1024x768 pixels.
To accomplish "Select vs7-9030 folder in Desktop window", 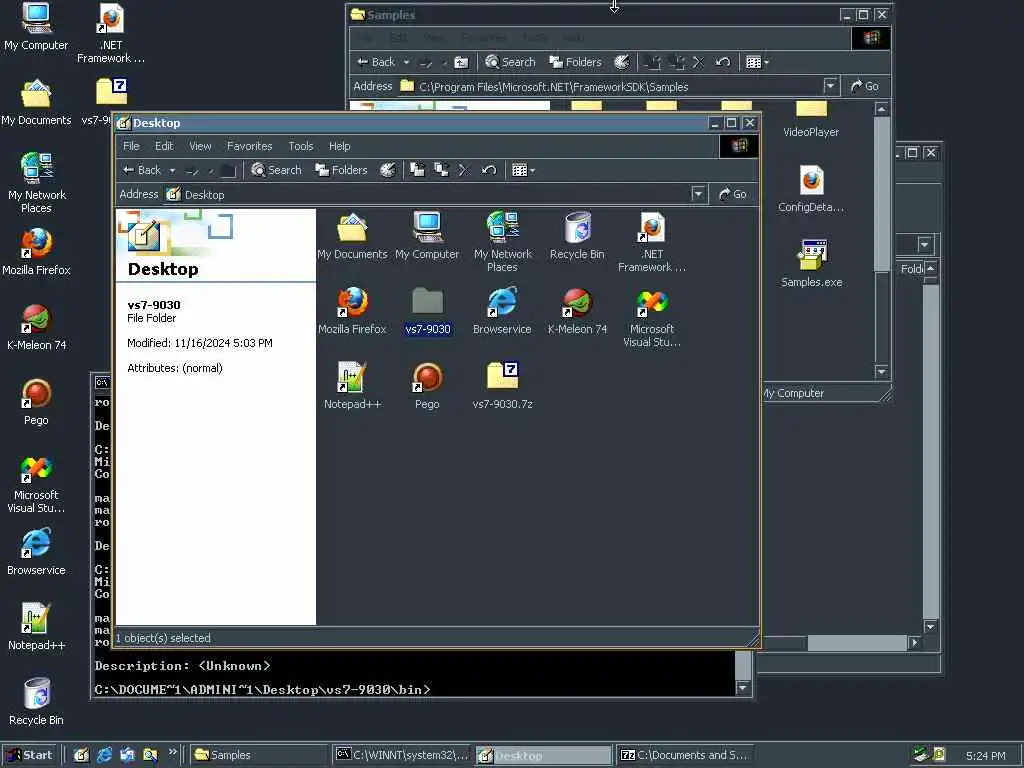I will click(428, 311).
